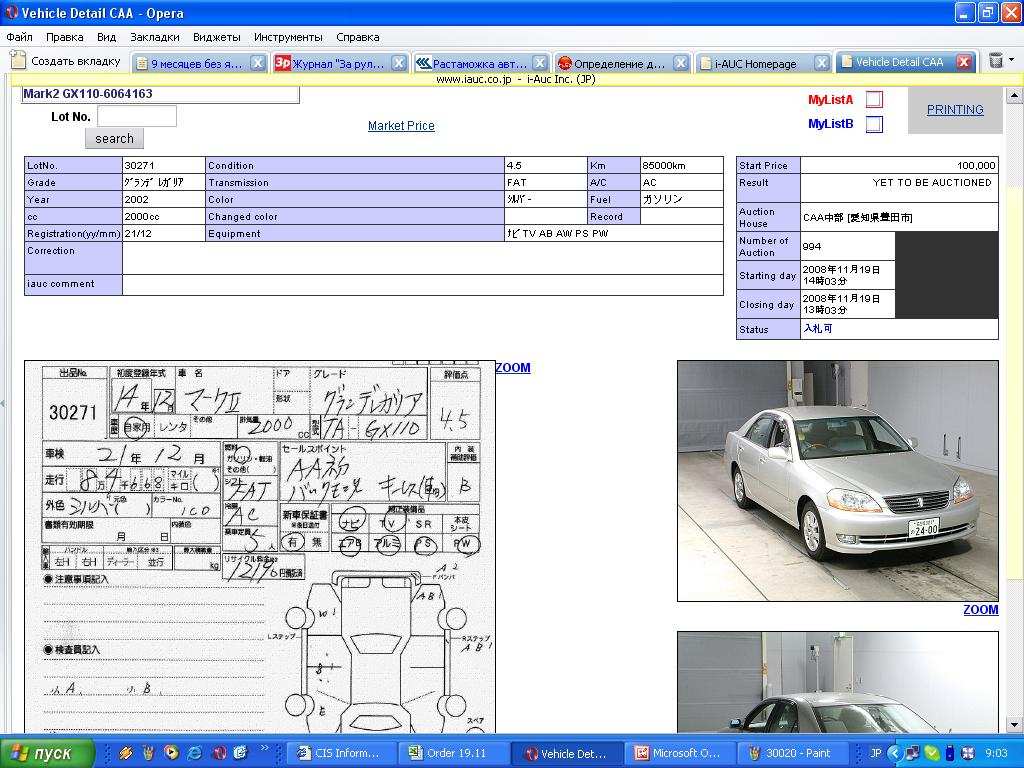This screenshot has height=768, width=1024.
Task: Click the Opera panel toggle on left edge
Action: (3, 403)
